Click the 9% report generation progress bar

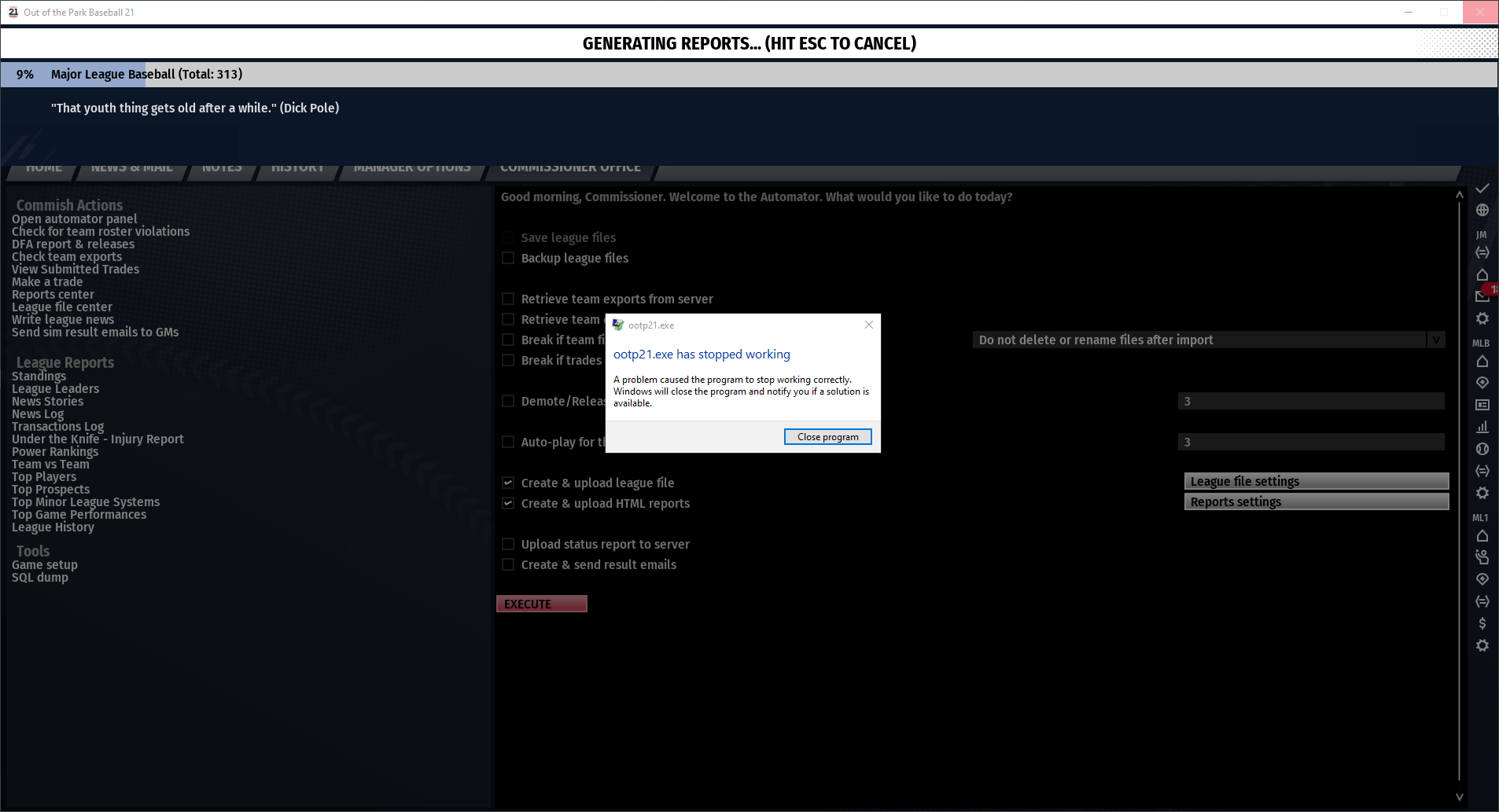point(749,74)
